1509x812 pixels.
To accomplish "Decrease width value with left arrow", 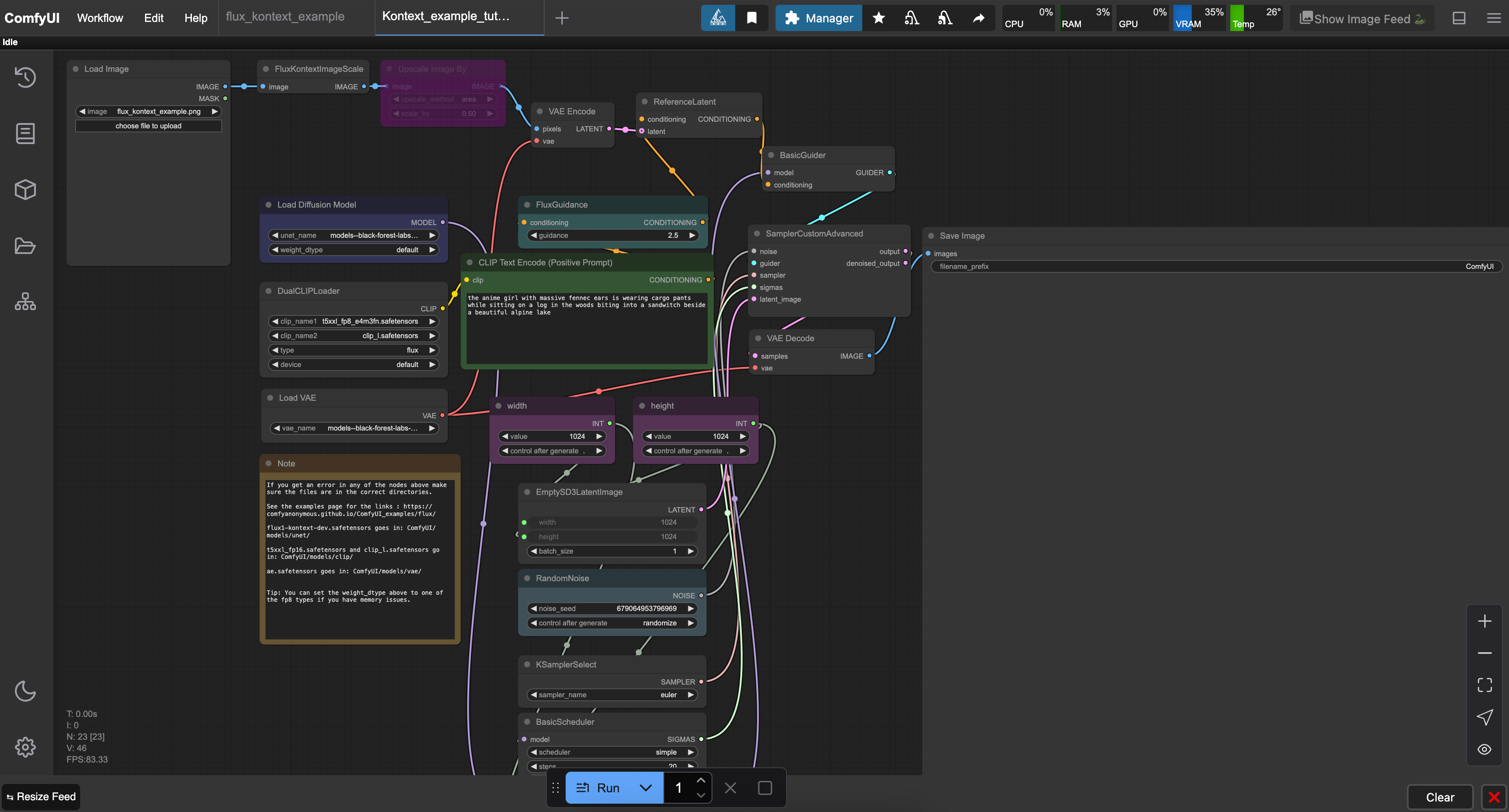I will 505,437.
